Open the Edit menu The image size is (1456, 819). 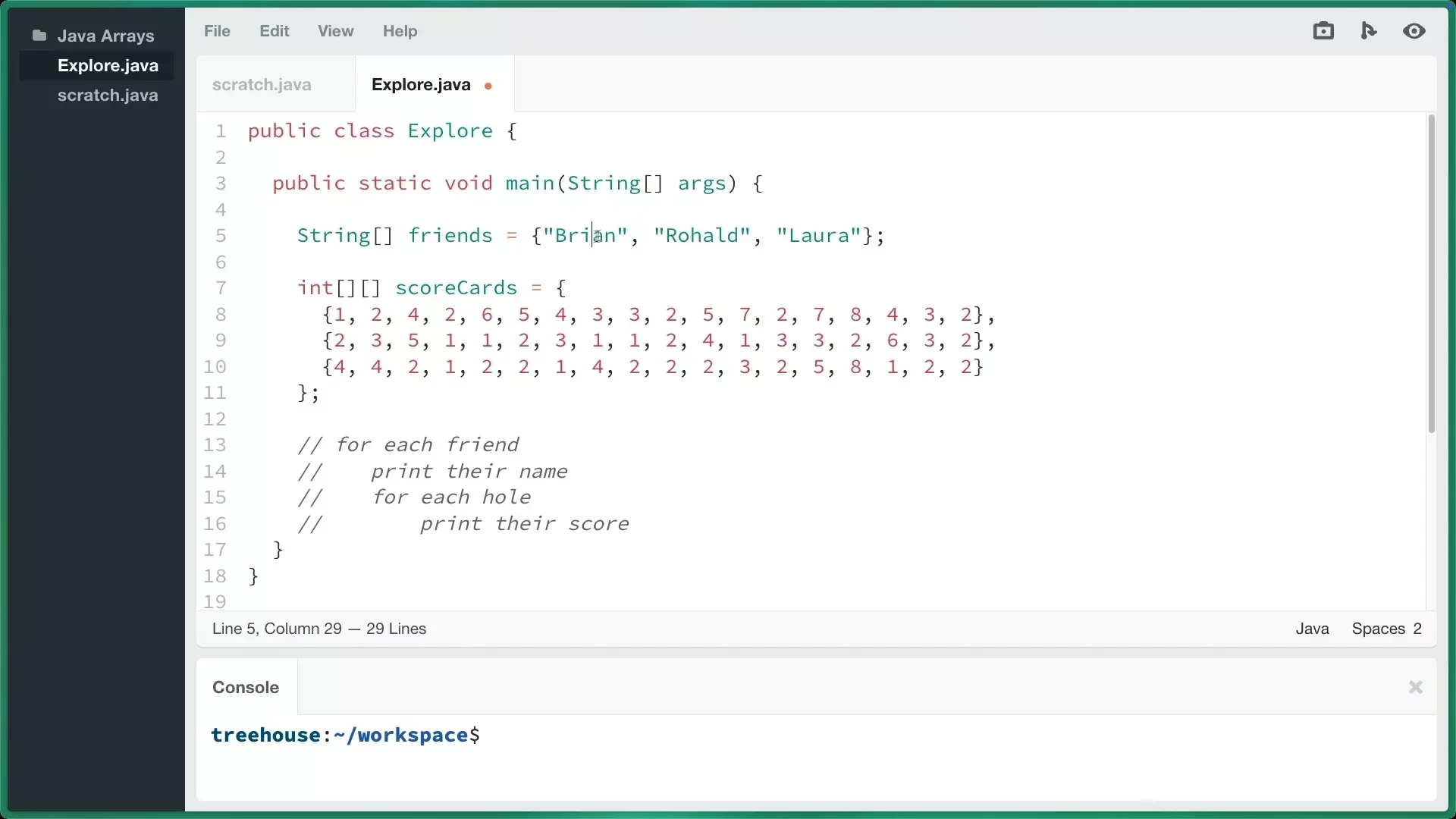[274, 31]
